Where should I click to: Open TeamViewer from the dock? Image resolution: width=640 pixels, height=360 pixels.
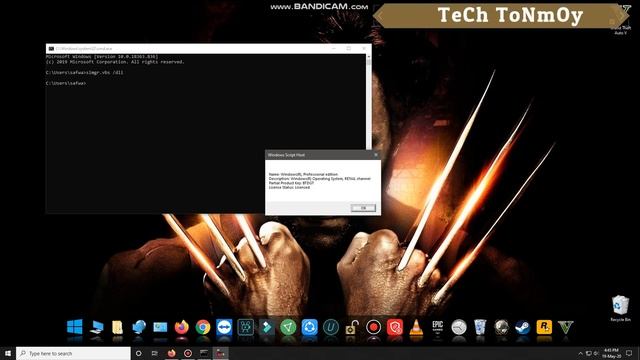pyautogui.click(x=224, y=327)
